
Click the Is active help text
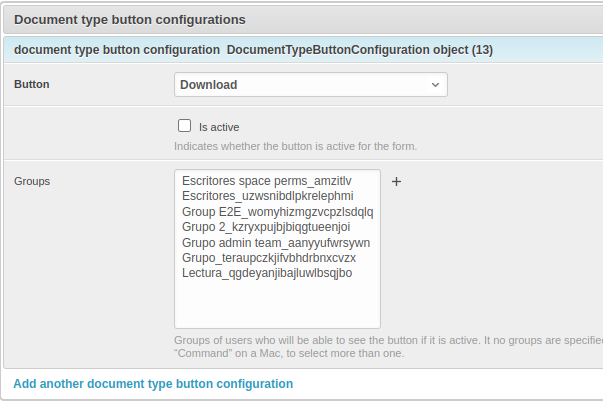295,146
